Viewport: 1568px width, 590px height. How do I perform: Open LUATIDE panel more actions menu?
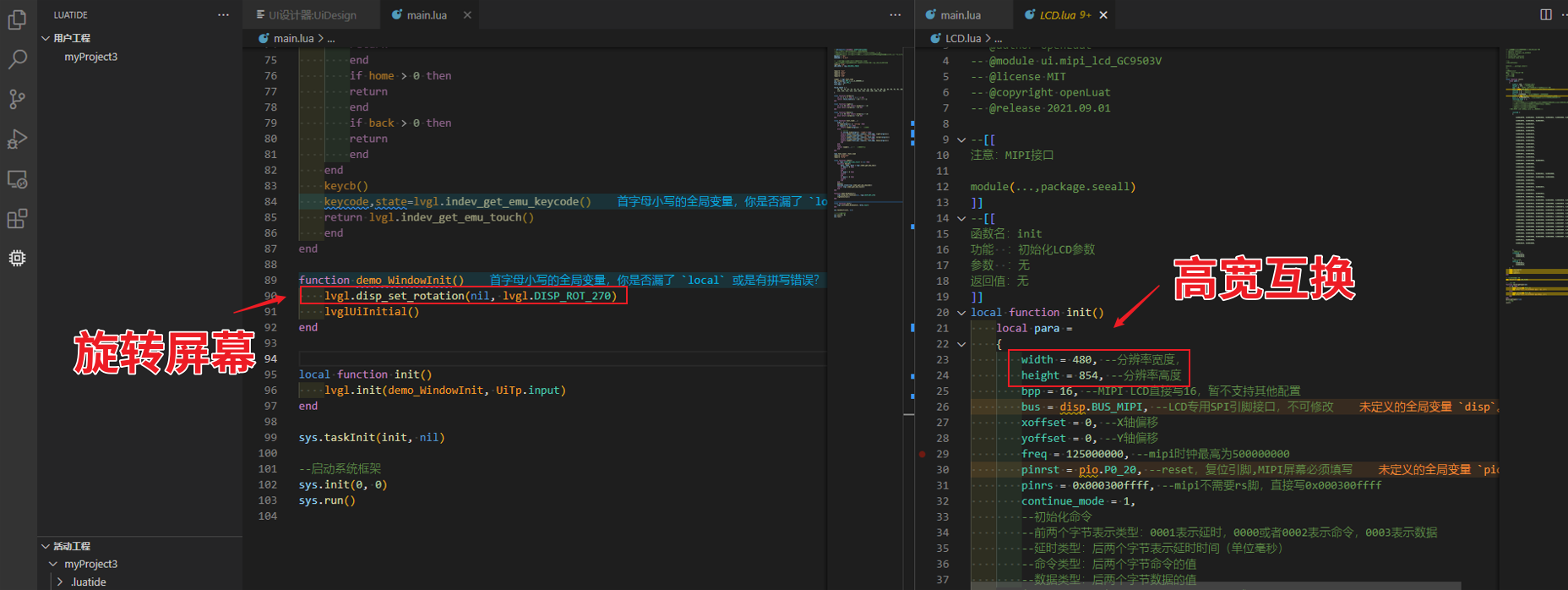pyautogui.click(x=223, y=14)
